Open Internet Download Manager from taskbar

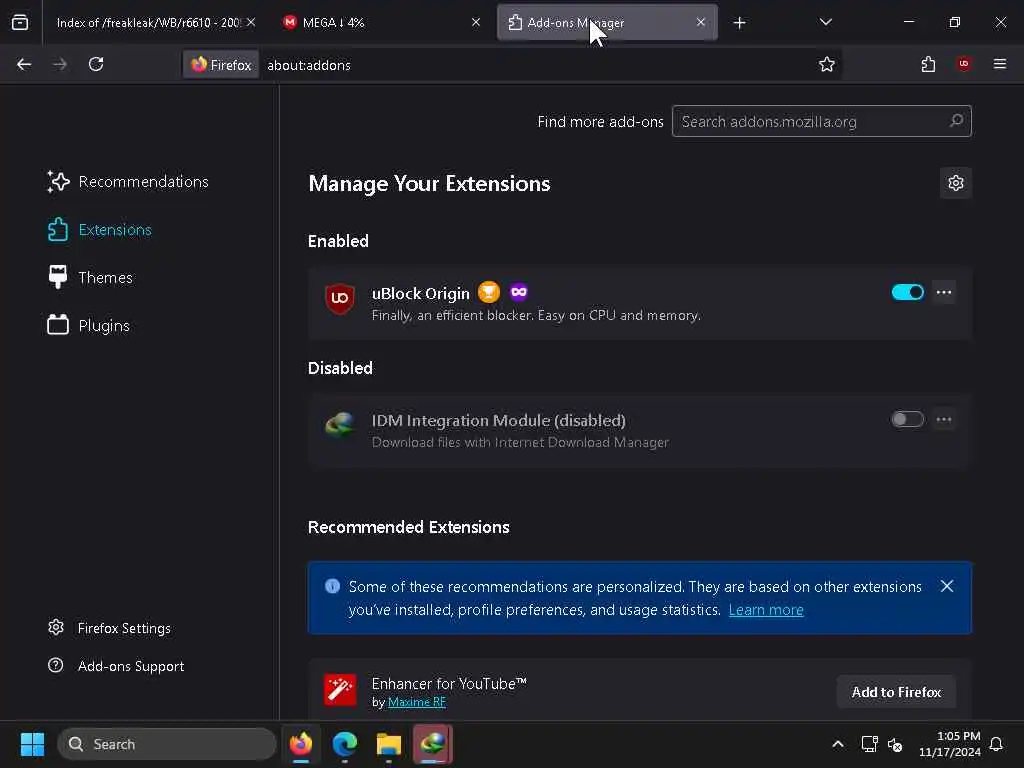pyautogui.click(x=432, y=744)
